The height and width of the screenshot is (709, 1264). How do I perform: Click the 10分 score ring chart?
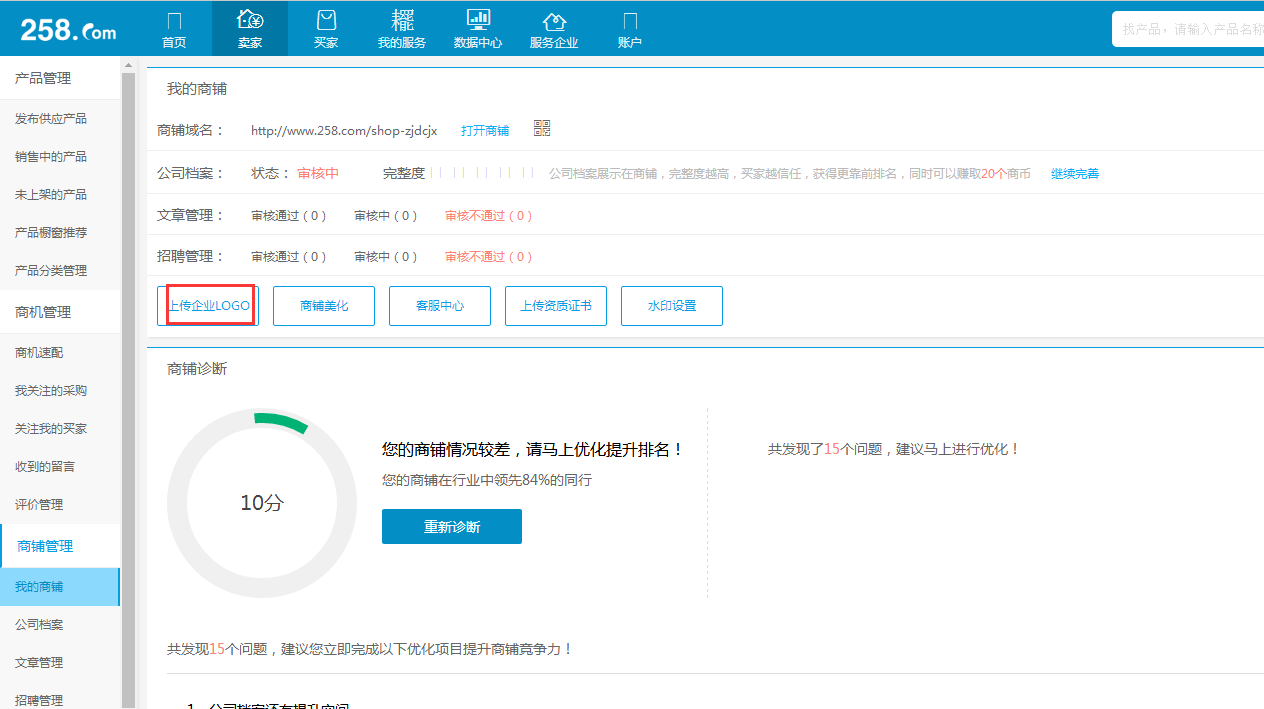pyautogui.click(x=262, y=503)
